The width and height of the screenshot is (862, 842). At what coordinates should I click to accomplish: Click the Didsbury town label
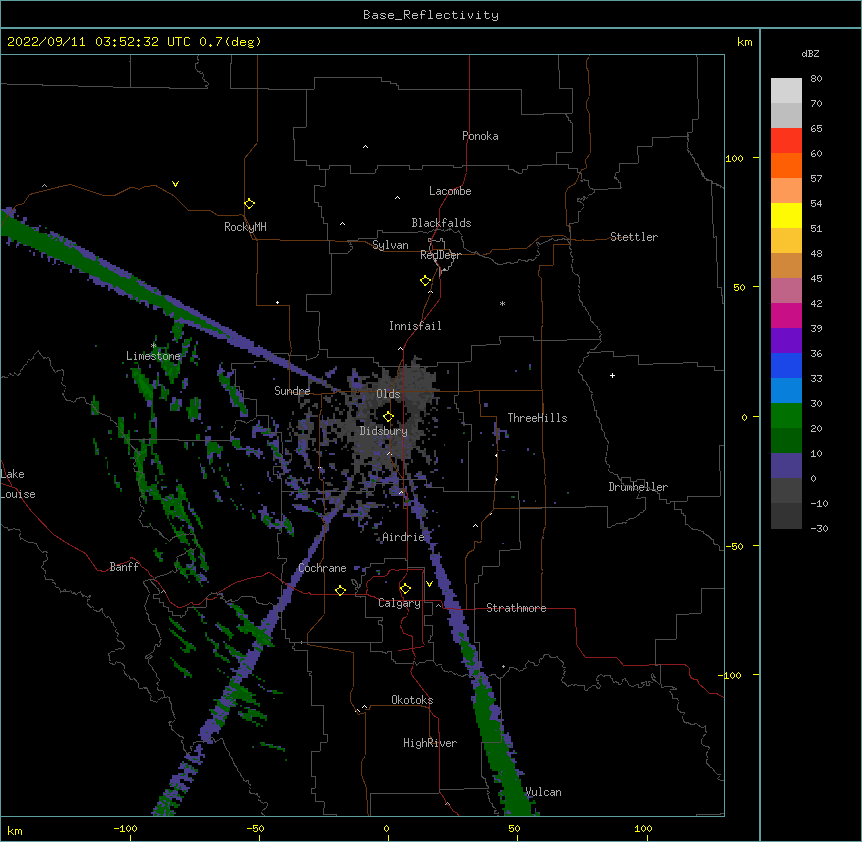384,431
